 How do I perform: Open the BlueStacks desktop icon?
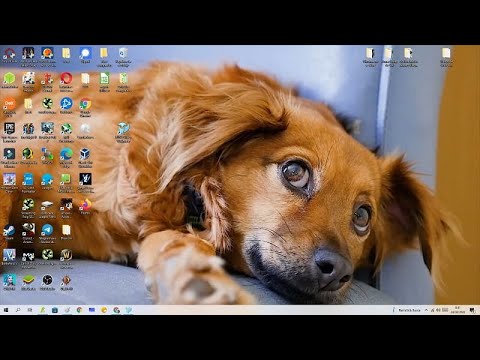28,280
